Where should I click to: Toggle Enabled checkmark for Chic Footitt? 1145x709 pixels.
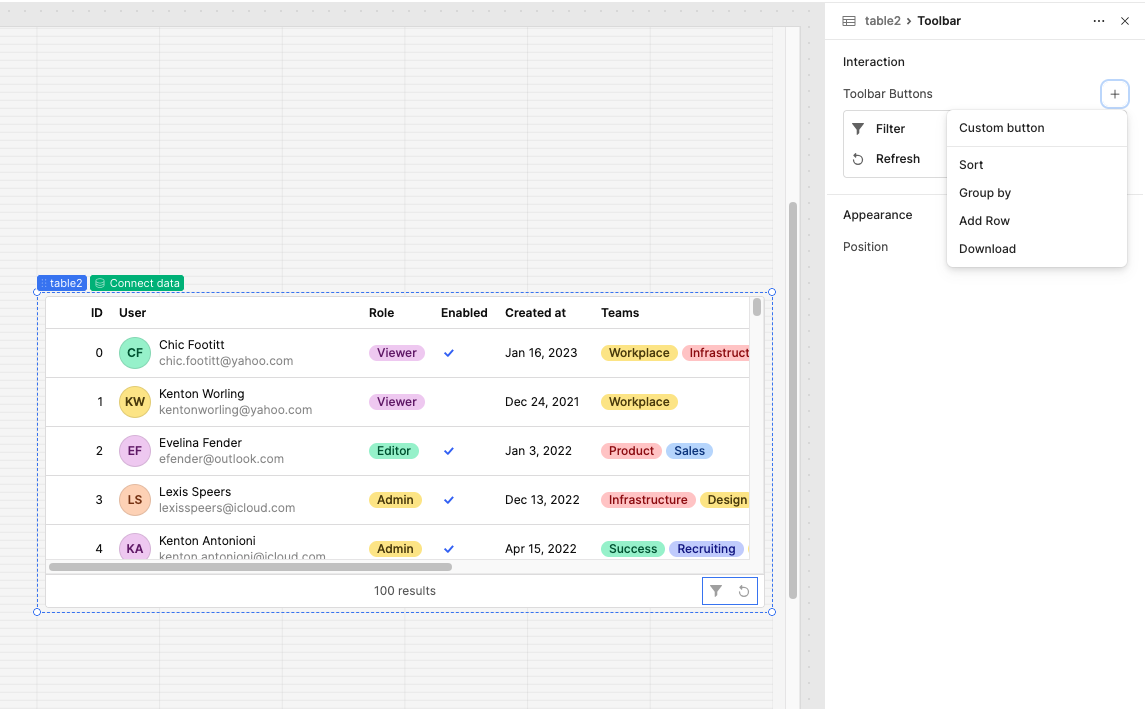[x=449, y=353]
